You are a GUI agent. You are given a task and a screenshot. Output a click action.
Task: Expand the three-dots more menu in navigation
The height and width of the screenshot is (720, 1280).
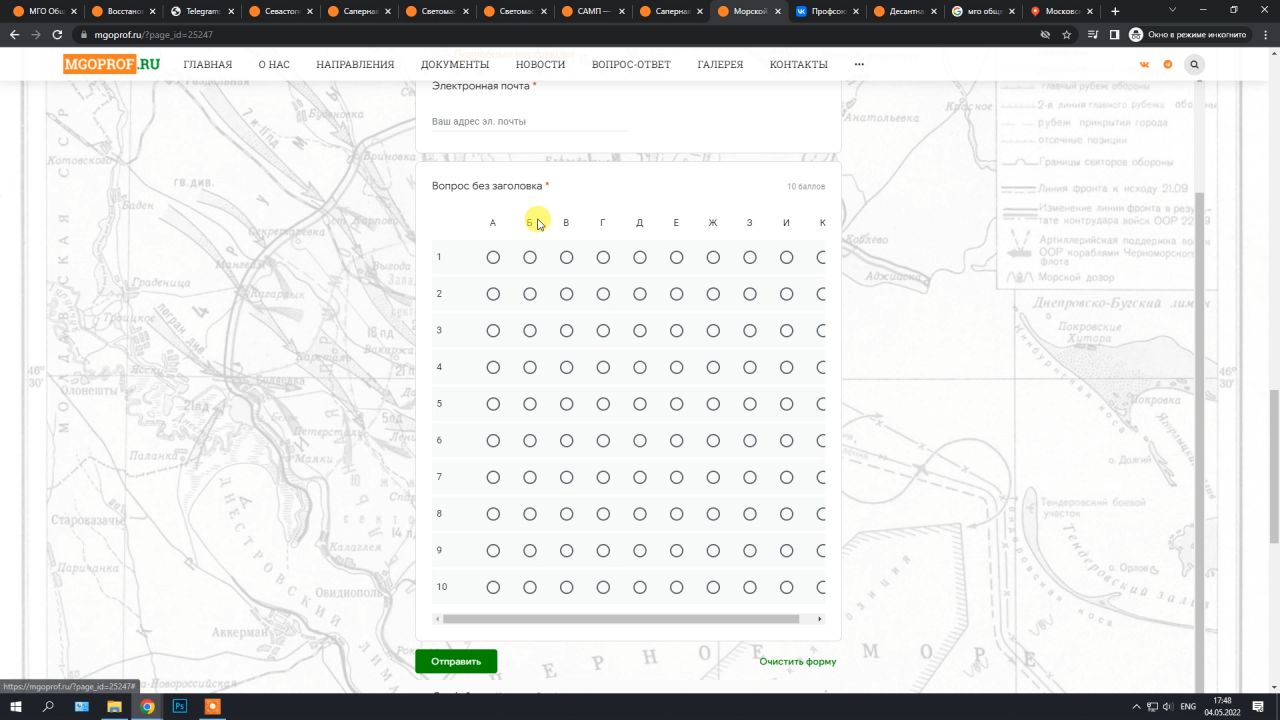[x=859, y=65]
